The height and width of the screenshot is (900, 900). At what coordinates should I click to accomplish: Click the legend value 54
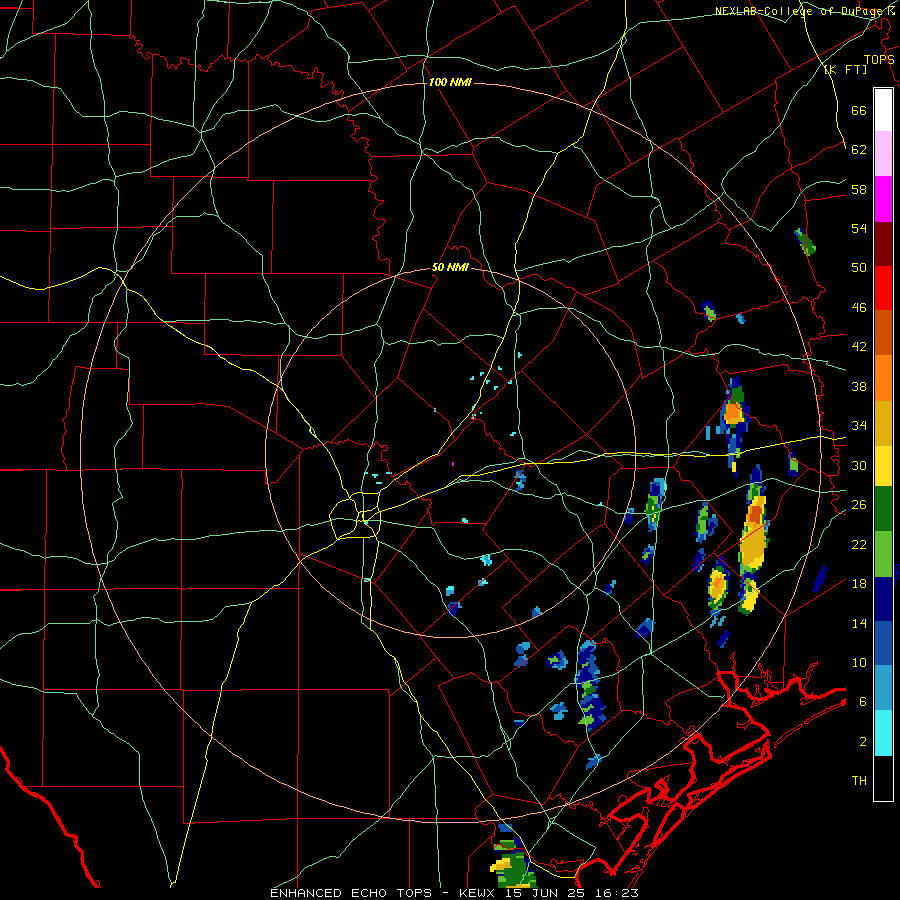[x=859, y=228]
